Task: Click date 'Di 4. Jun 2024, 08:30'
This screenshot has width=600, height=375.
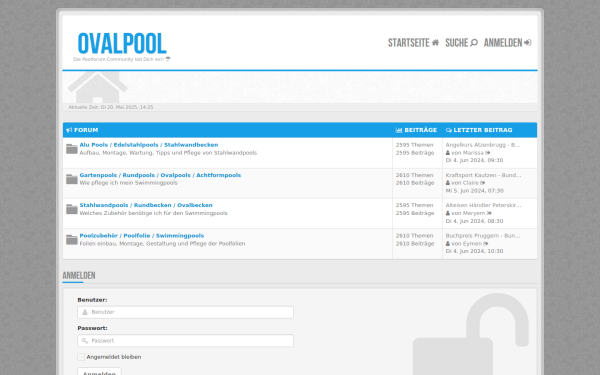Action: coord(474,221)
